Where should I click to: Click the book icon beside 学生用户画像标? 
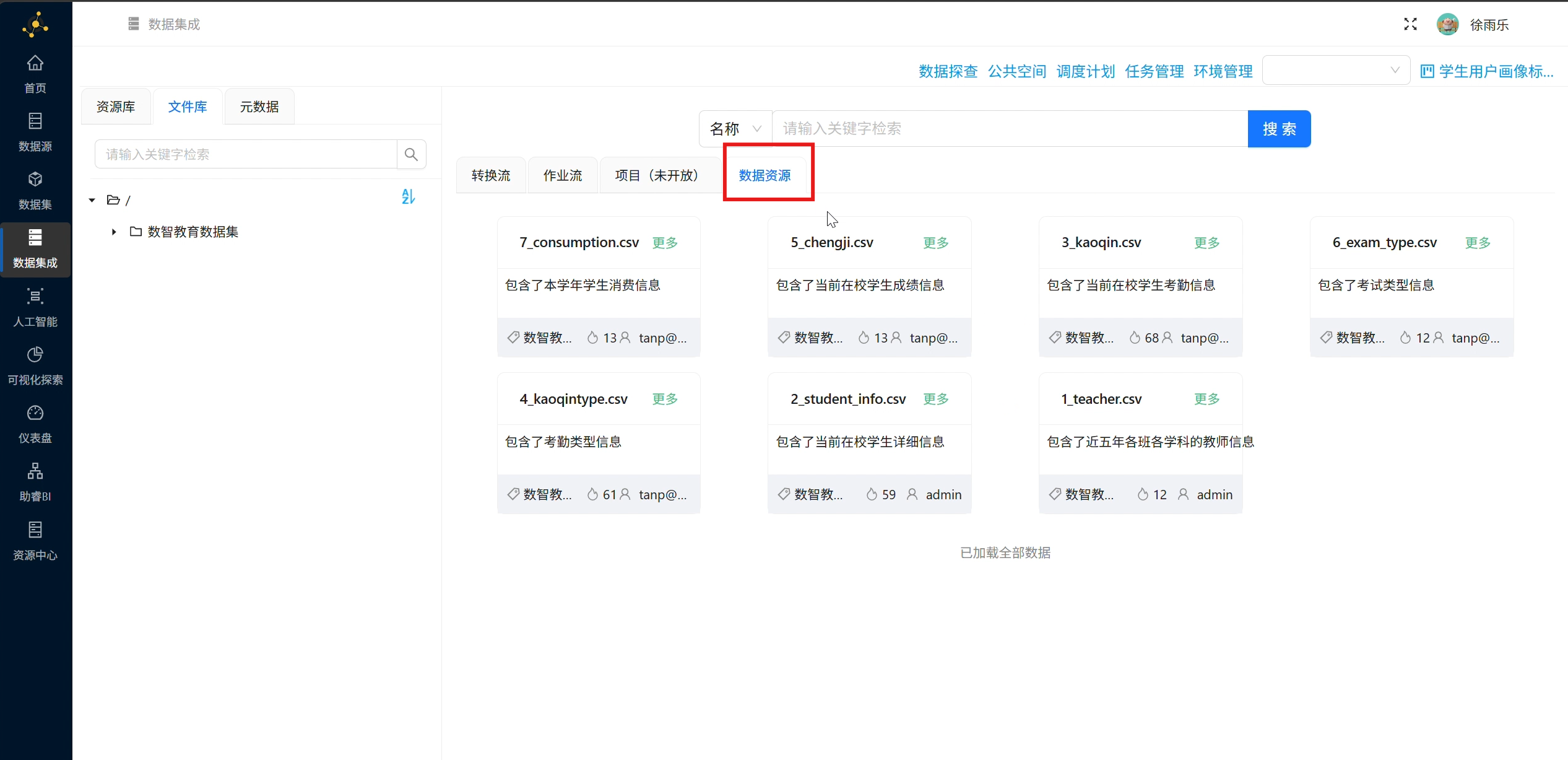point(1427,71)
